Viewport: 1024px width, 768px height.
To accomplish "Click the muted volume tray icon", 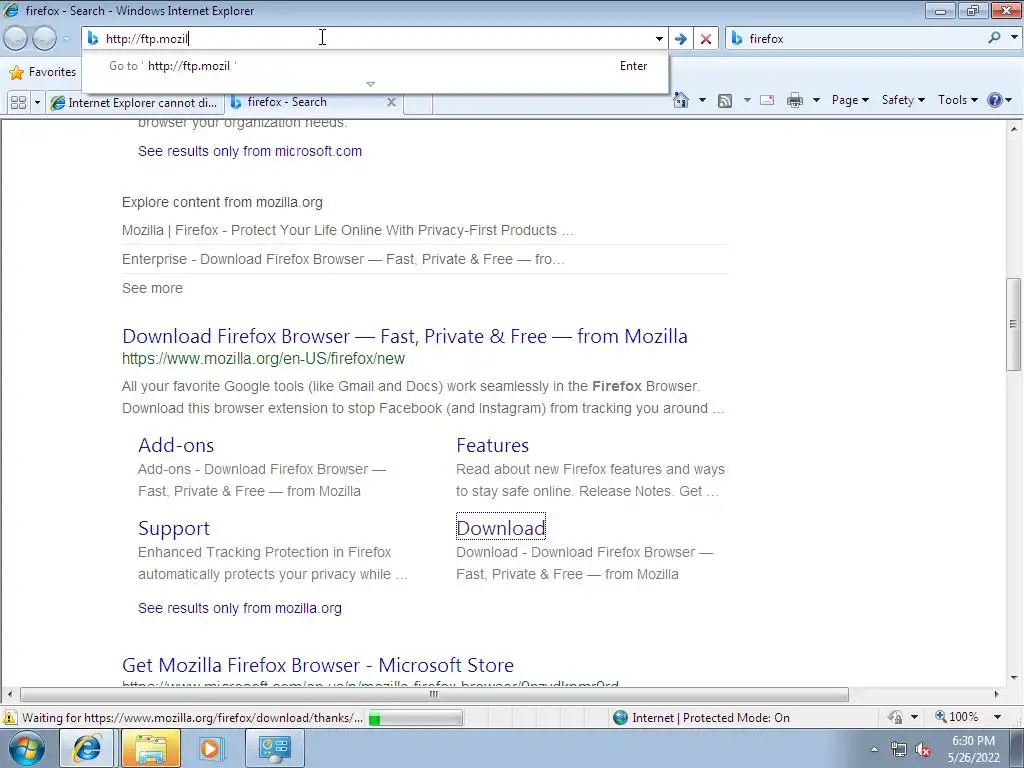I will coord(923,750).
